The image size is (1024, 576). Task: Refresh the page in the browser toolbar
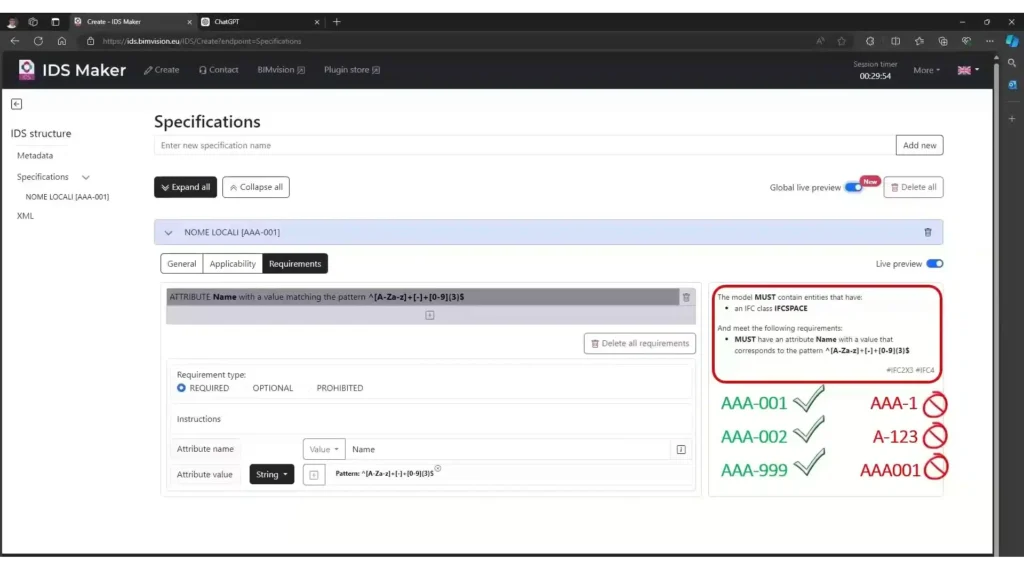pos(38,41)
